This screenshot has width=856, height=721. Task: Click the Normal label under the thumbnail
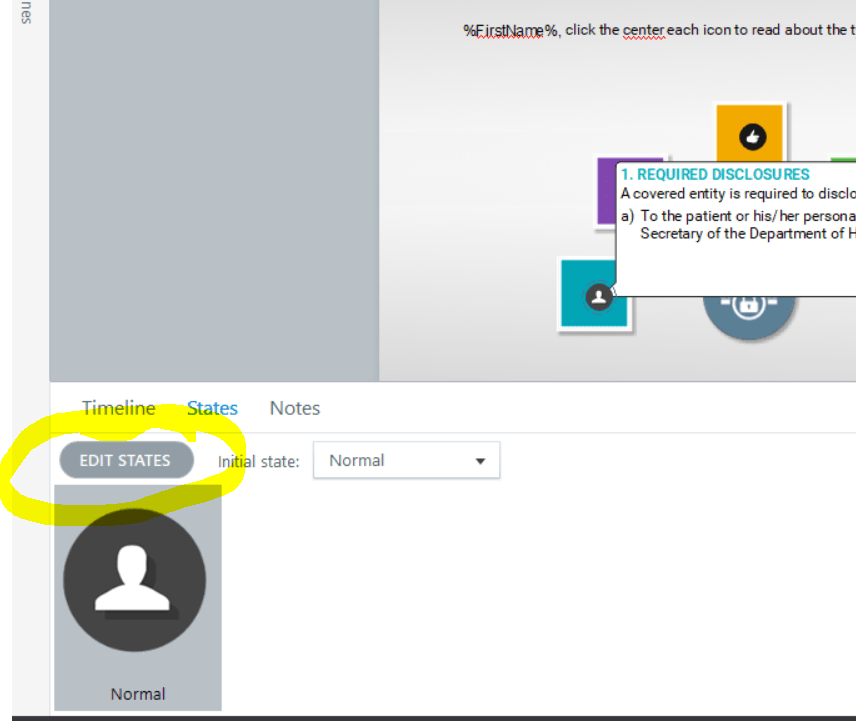coord(138,694)
